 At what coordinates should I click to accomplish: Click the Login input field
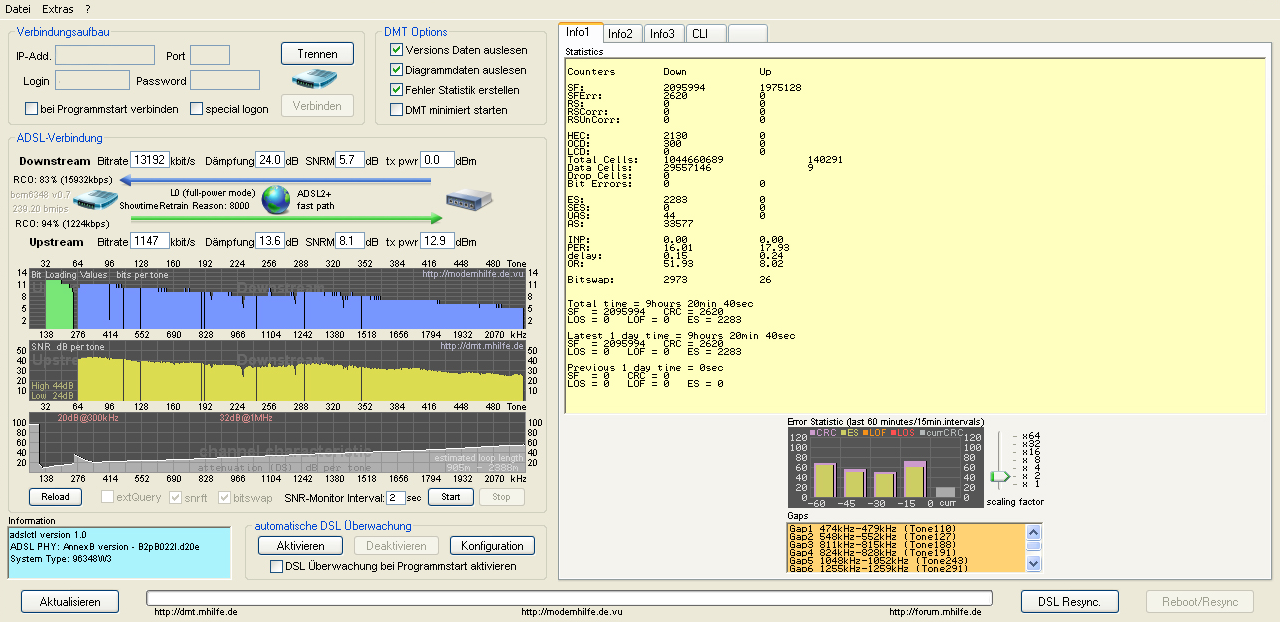(x=92, y=80)
